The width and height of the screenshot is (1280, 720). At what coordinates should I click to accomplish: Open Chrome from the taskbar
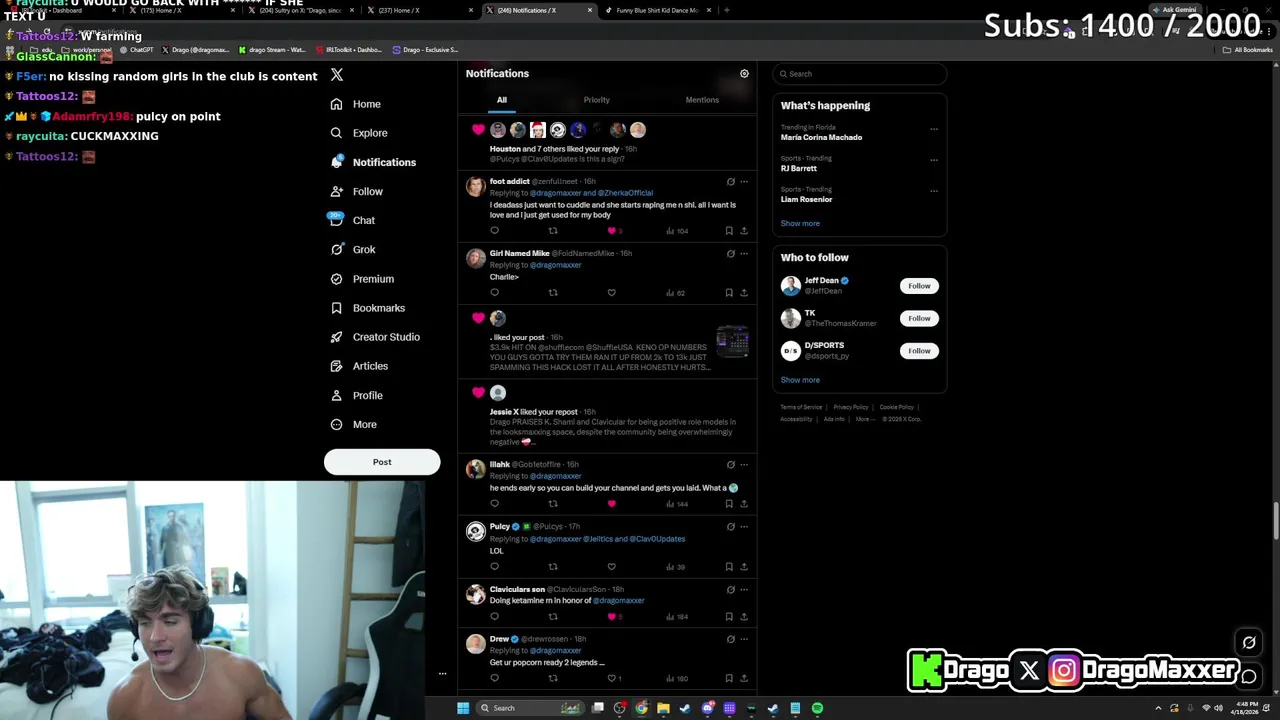641,708
